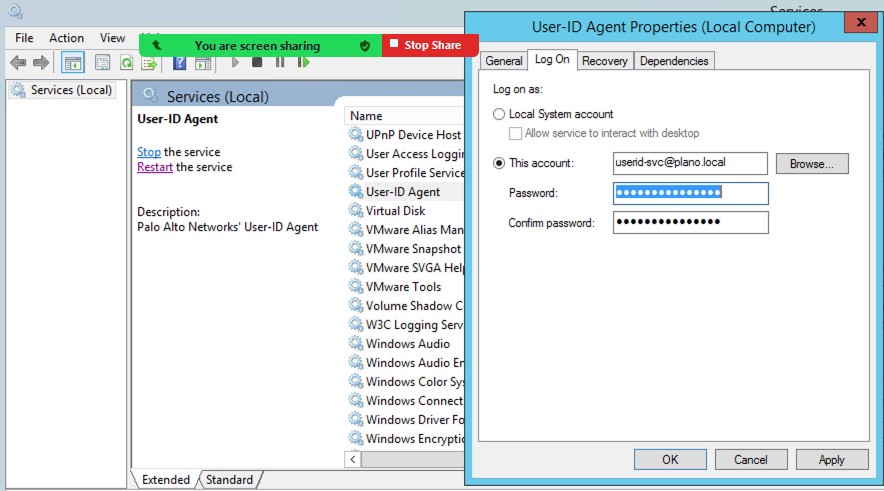Toggle Allow service to interact with desktop
Viewport: 884px width, 491px height.
pos(515,133)
